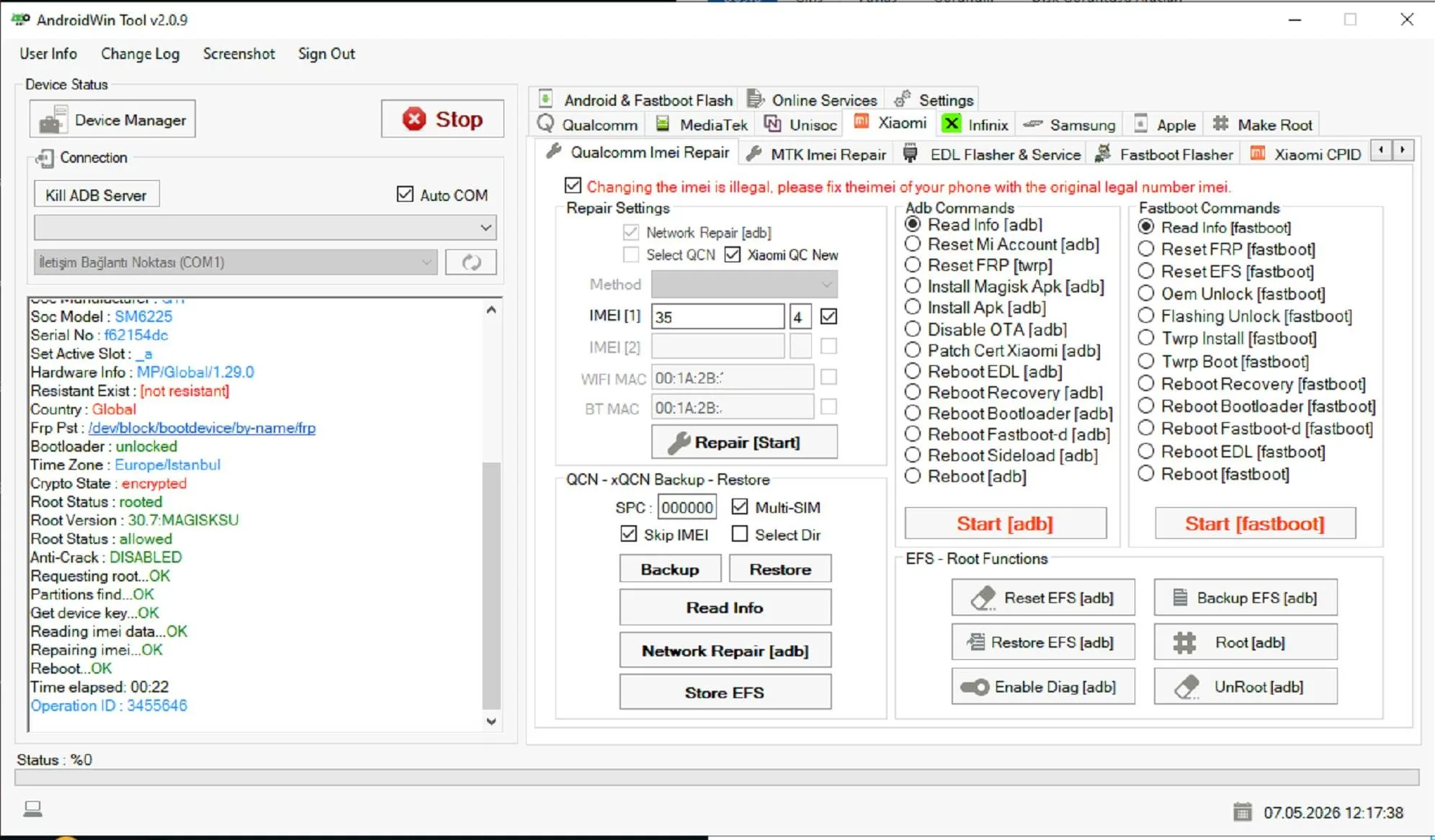Image resolution: width=1435 pixels, height=840 pixels.
Task: Open the Change Log menu
Action: (x=140, y=53)
